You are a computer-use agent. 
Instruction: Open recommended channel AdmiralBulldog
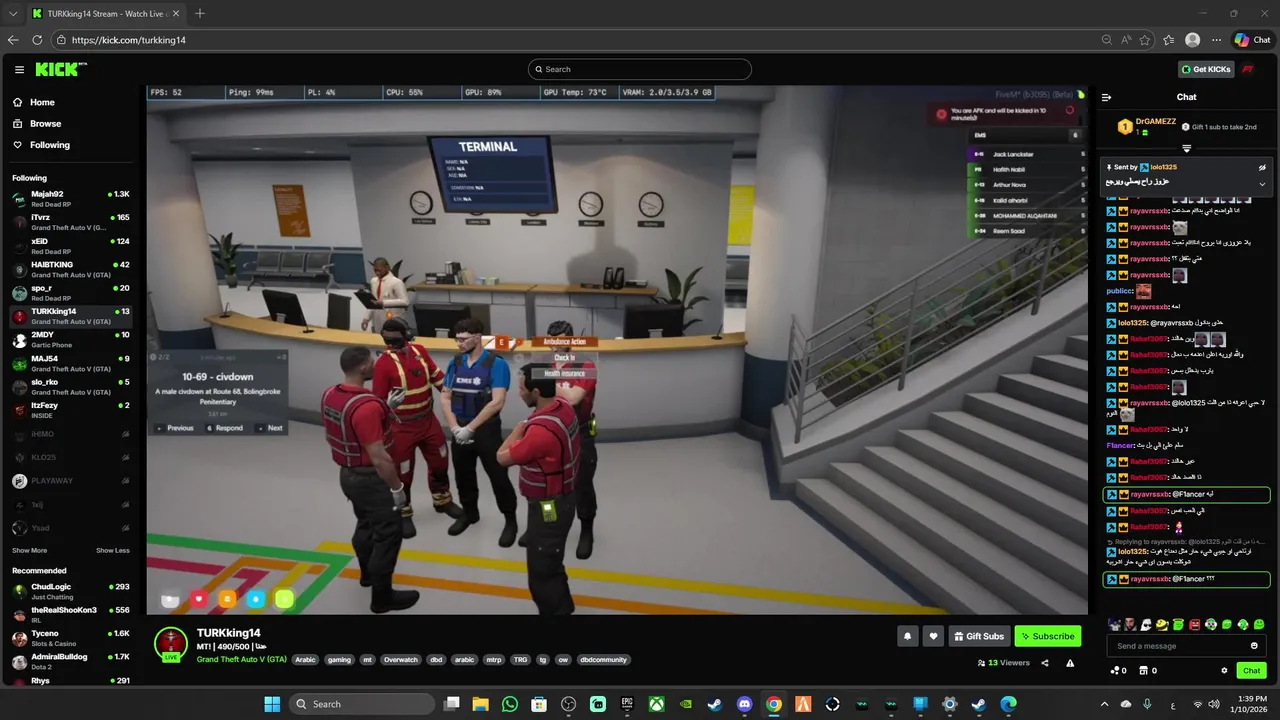(70, 661)
